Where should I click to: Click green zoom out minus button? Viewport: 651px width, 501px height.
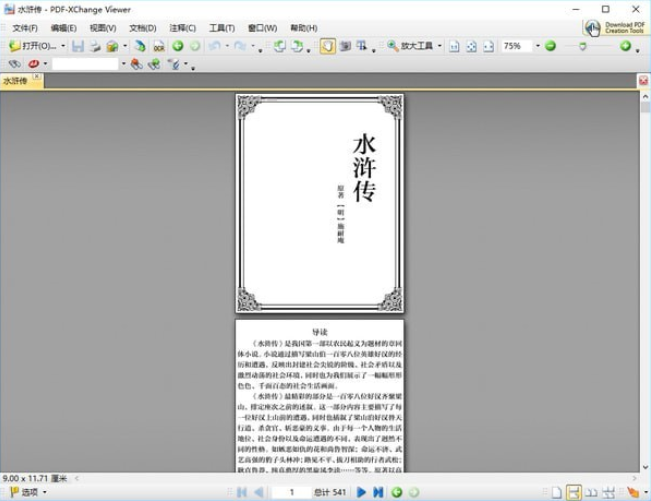pos(550,46)
